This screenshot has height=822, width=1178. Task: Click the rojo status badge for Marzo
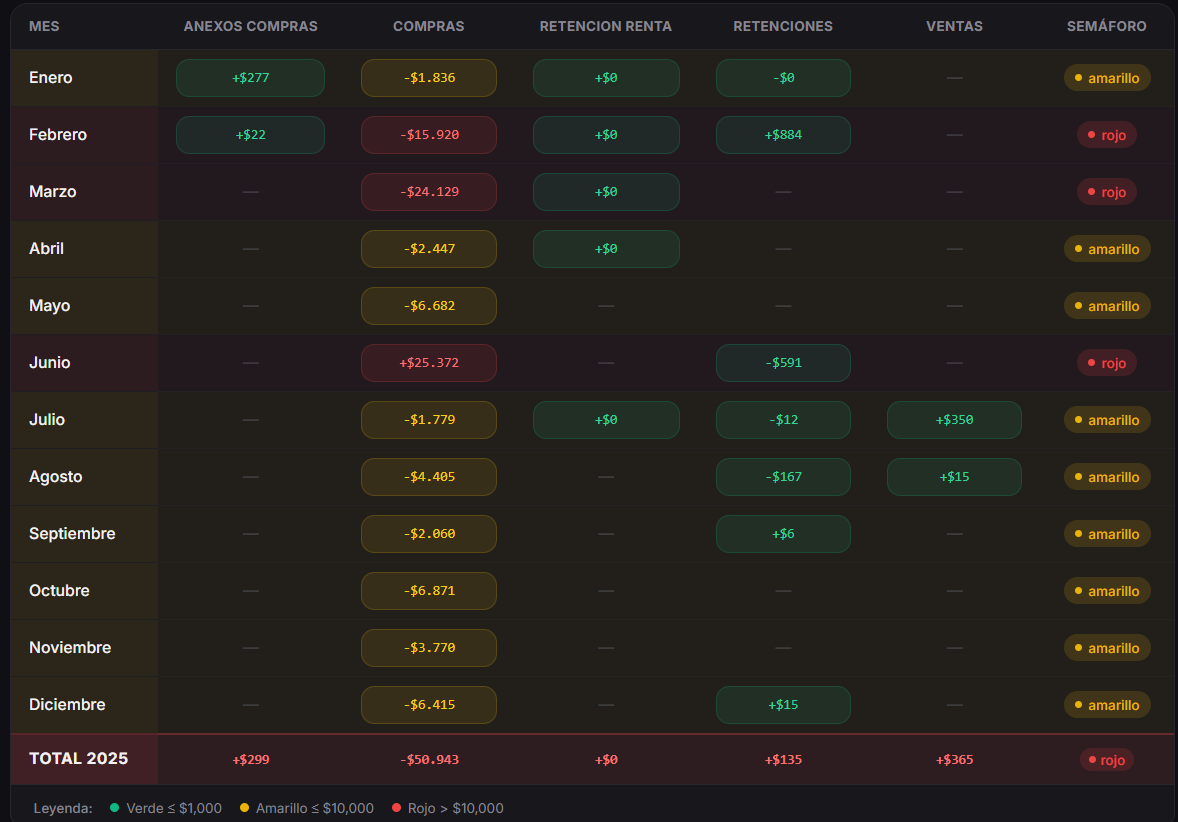[x=1106, y=192]
